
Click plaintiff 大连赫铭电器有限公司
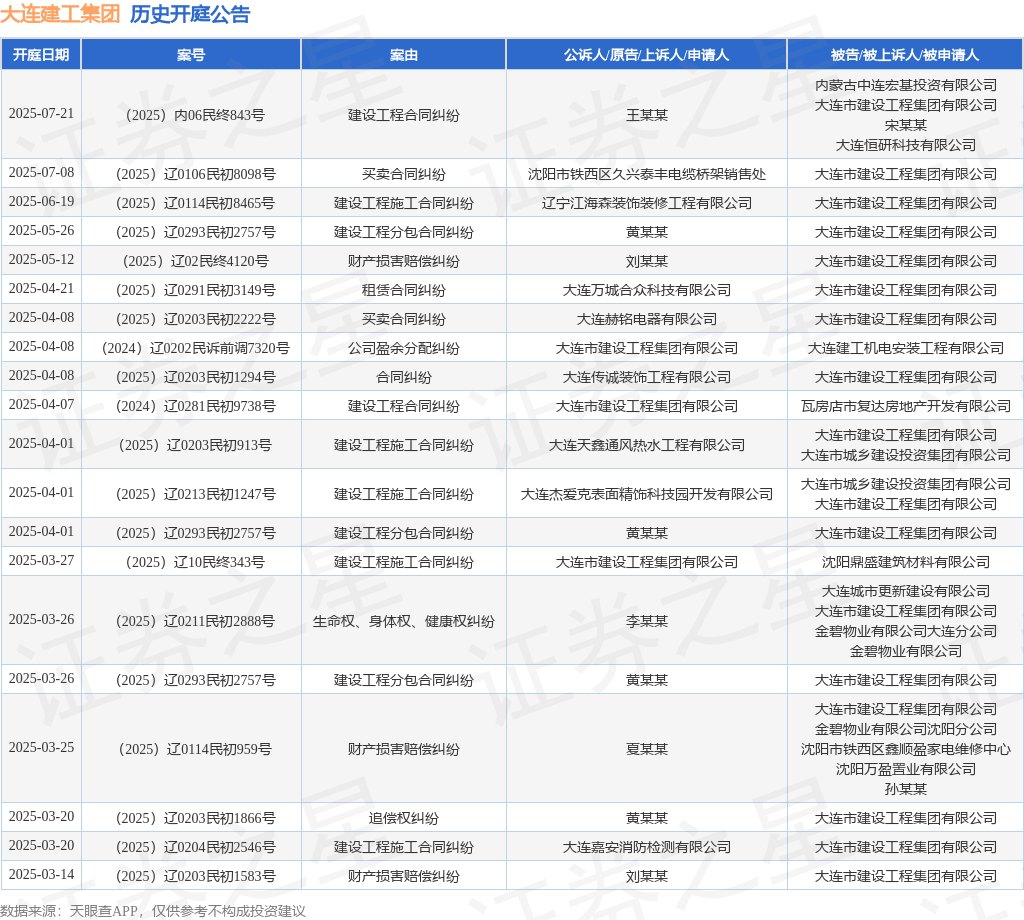pos(647,319)
